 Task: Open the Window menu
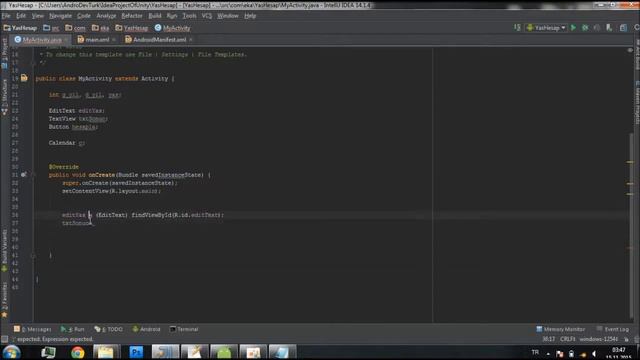[228, 16]
